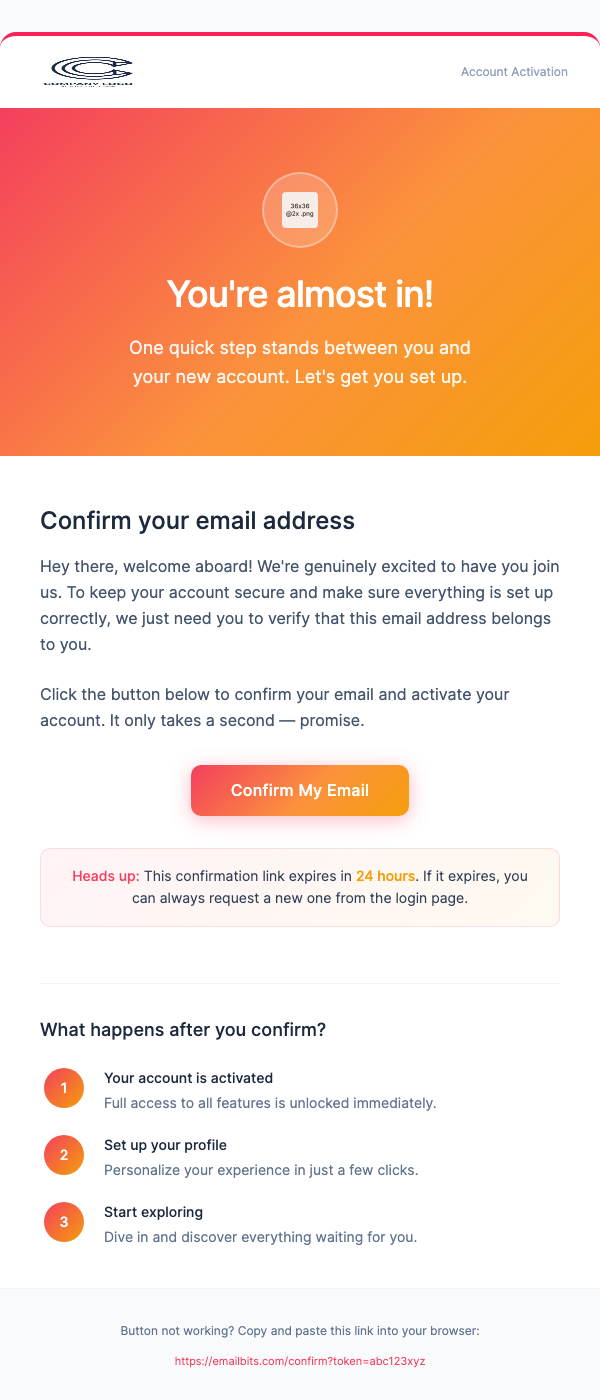Select the Your account is activated step text
The width and height of the screenshot is (600, 1400).
click(188, 1078)
